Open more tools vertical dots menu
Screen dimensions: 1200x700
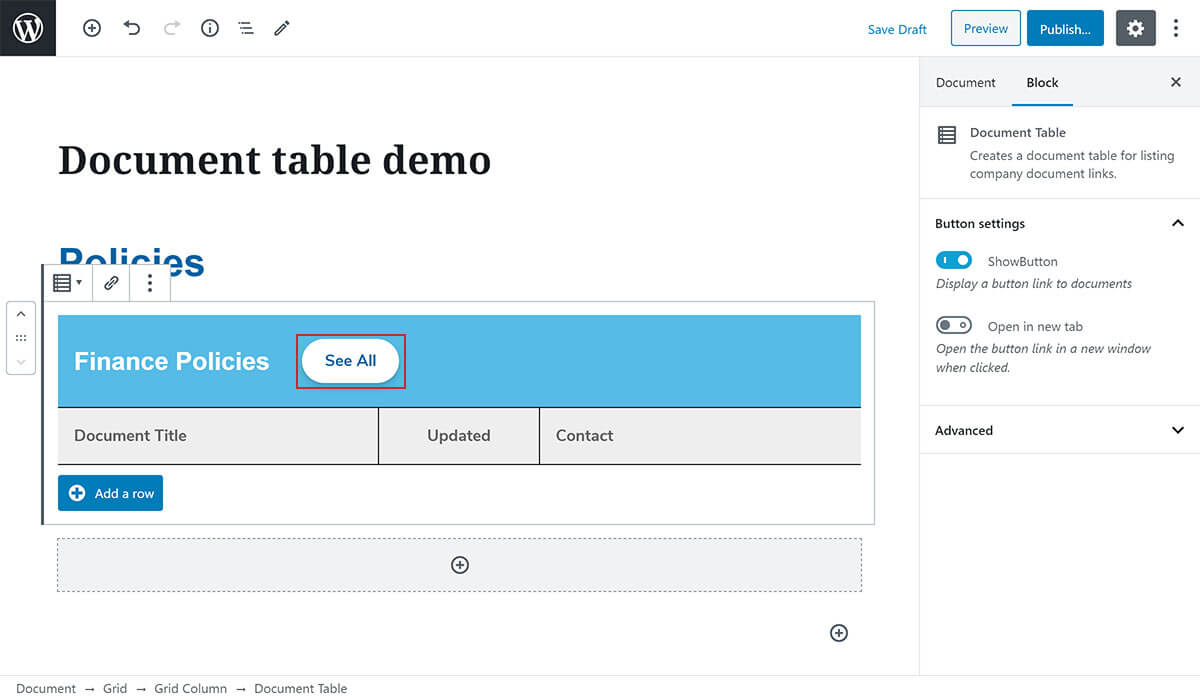pyautogui.click(x=1176, y=29)
